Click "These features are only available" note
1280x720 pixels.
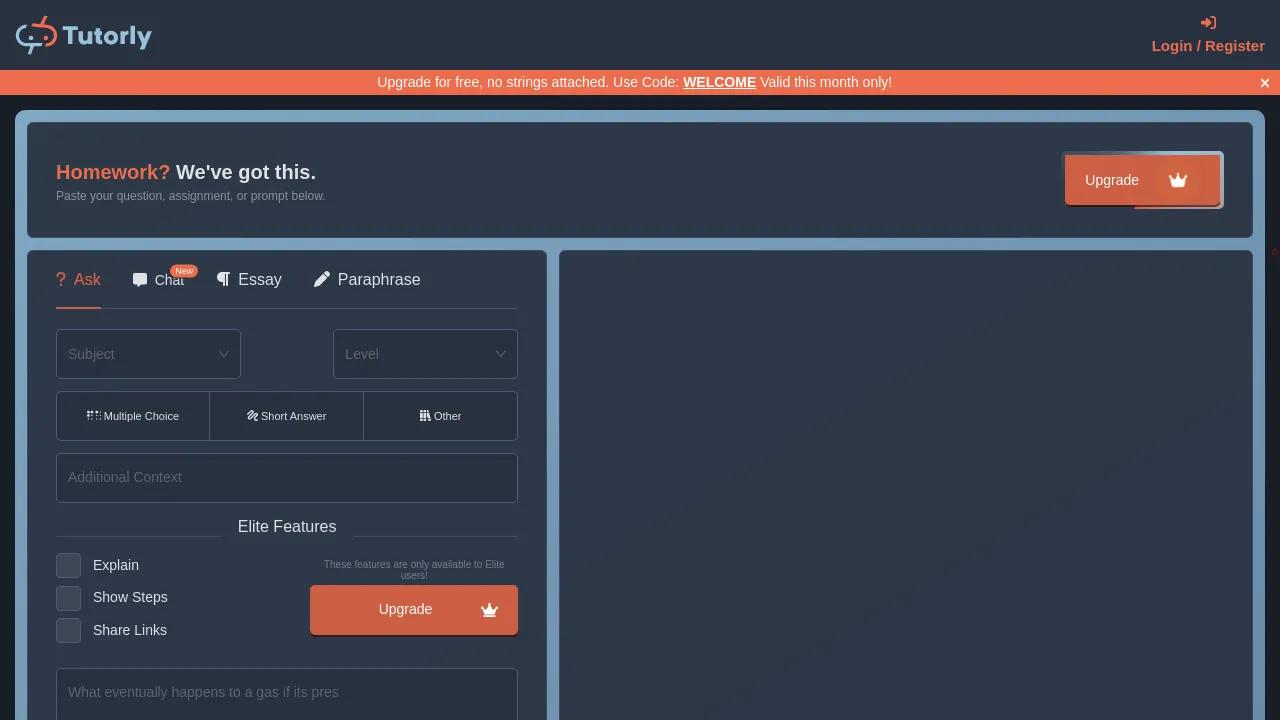click(x=414, y=570)
